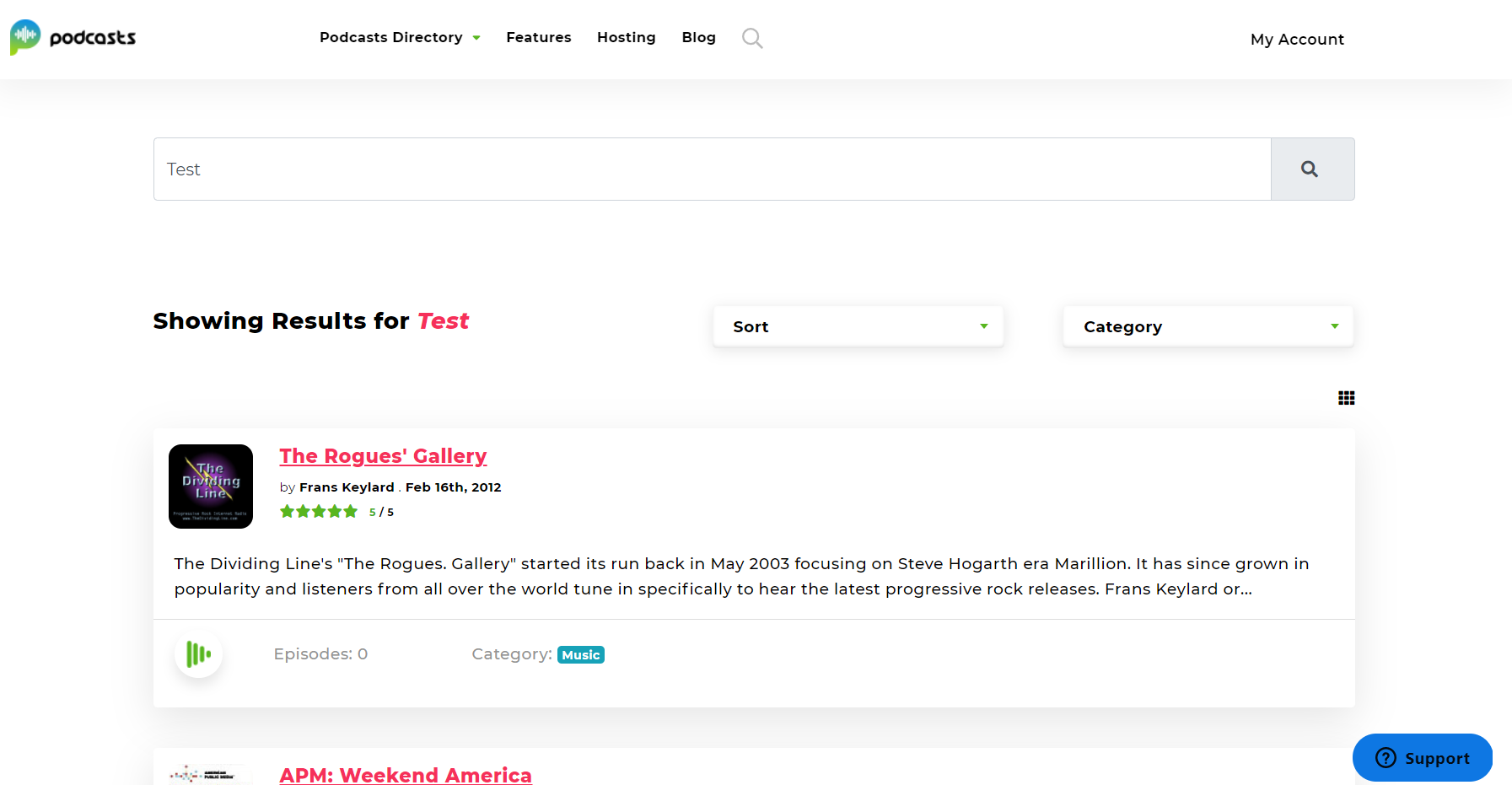Open The Rogues' Gallery podcast cover thumbnail
1512x785 pixels.
pyautogui.click(x=211, y=487)
